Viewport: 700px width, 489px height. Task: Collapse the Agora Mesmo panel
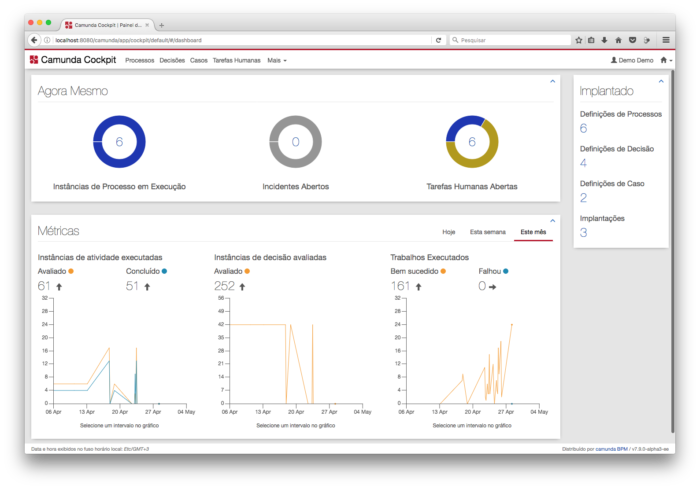(552, 81)
